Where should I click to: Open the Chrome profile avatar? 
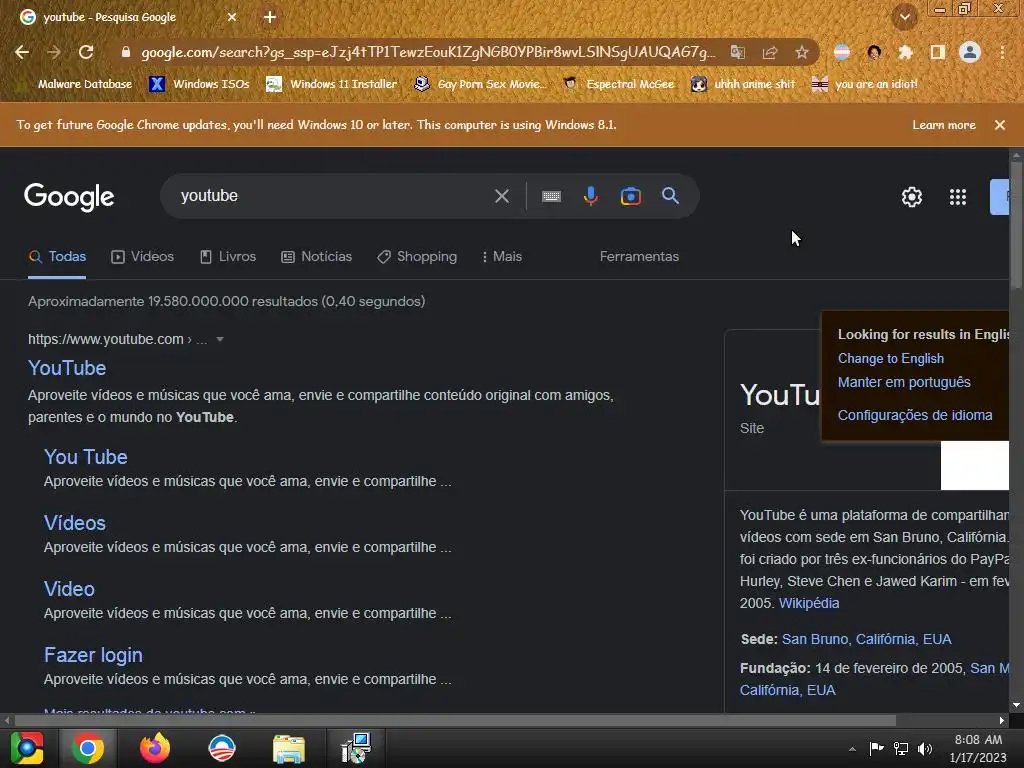pyautogui.click(x=970, y=52)
